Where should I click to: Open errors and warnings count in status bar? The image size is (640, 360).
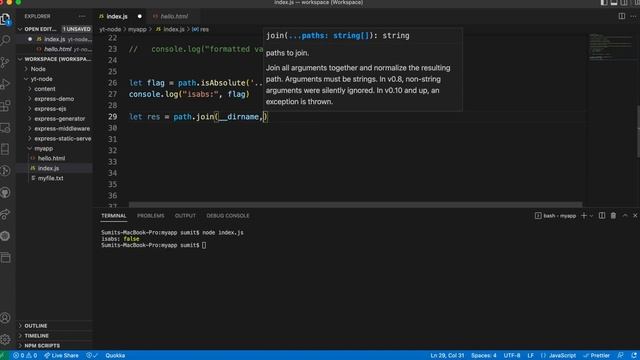tap(25, 356)
